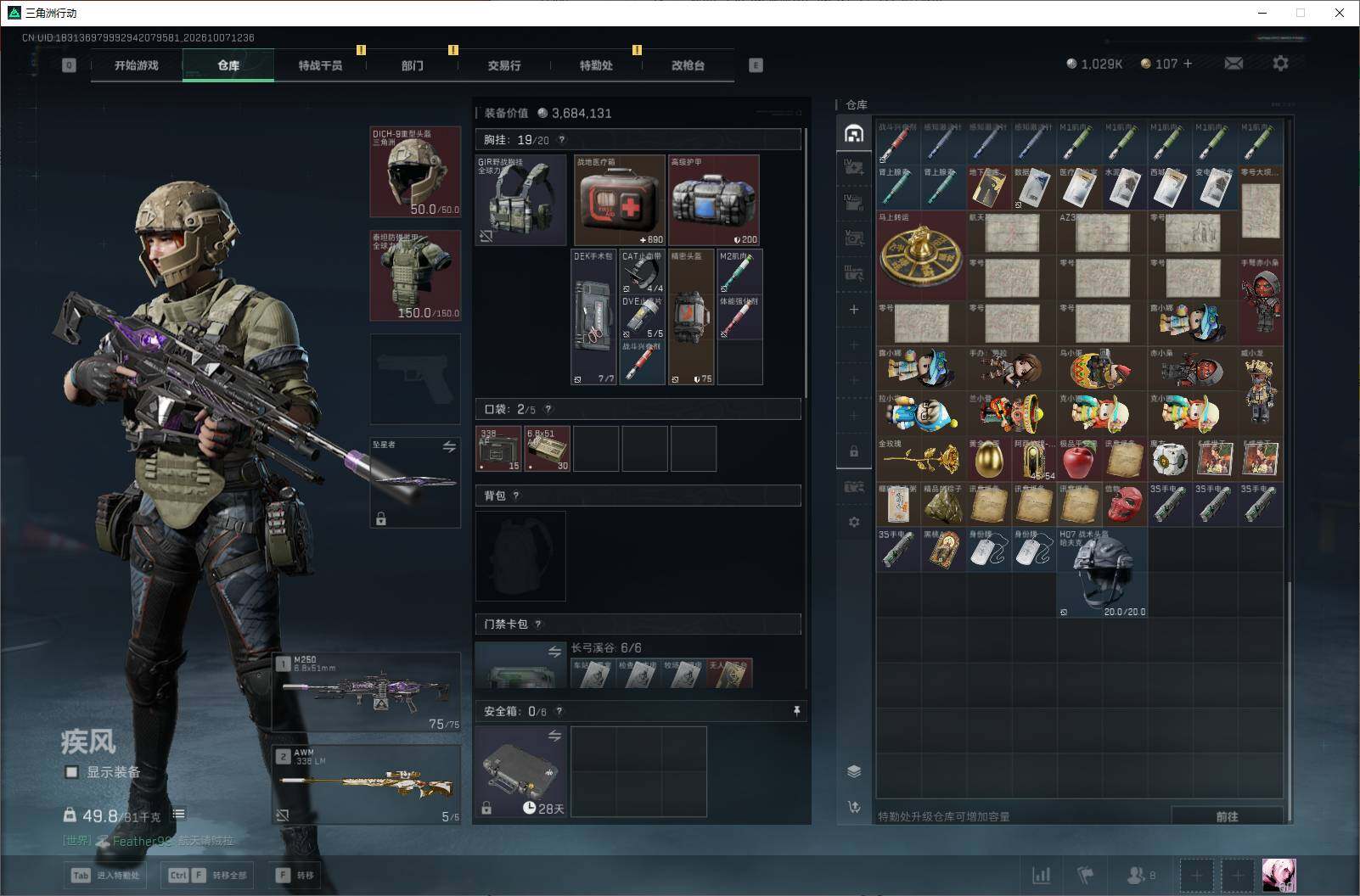Select the 金玫瑰 golden rose item
1360x896 pixels.
921,459
